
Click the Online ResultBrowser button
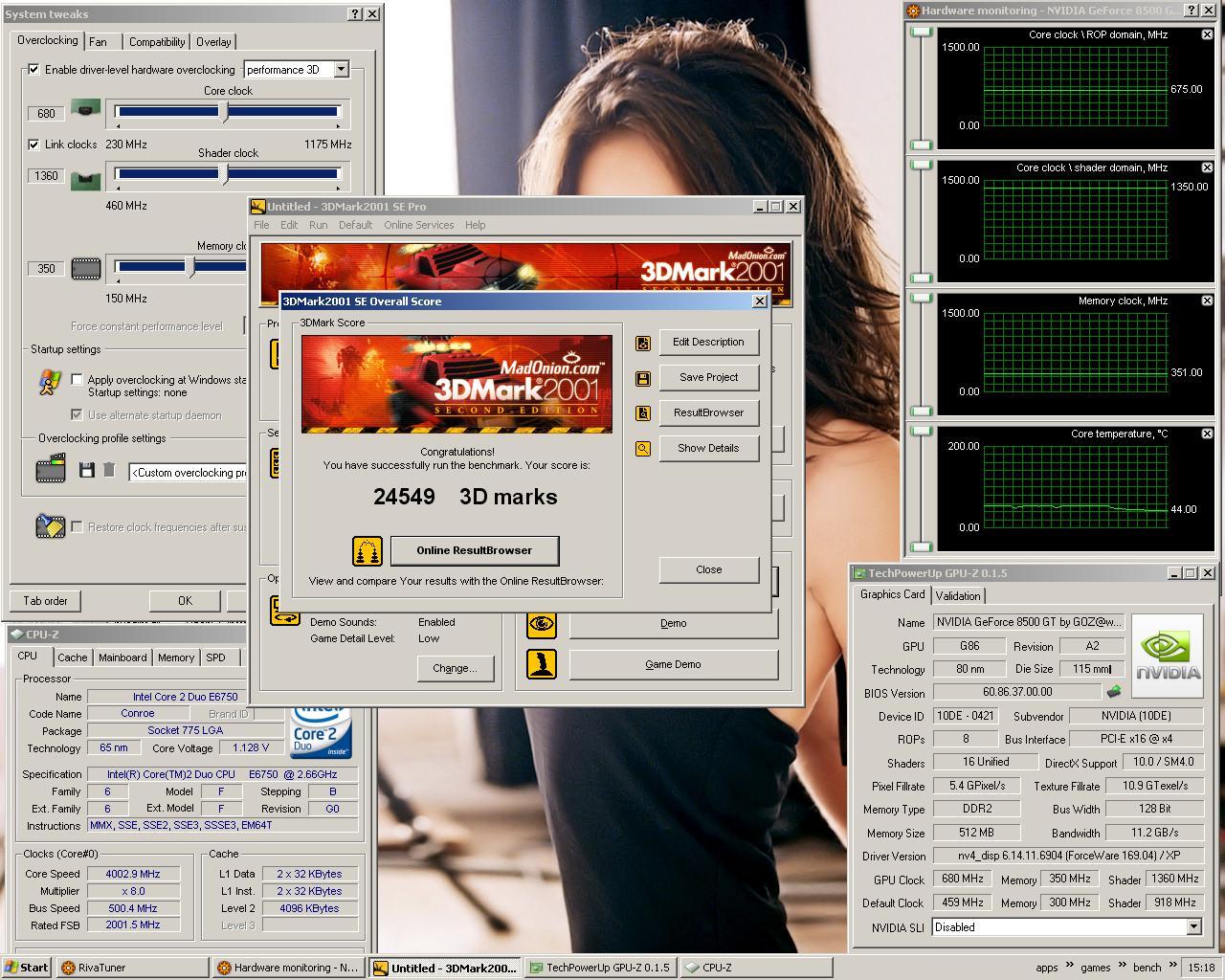474,550
